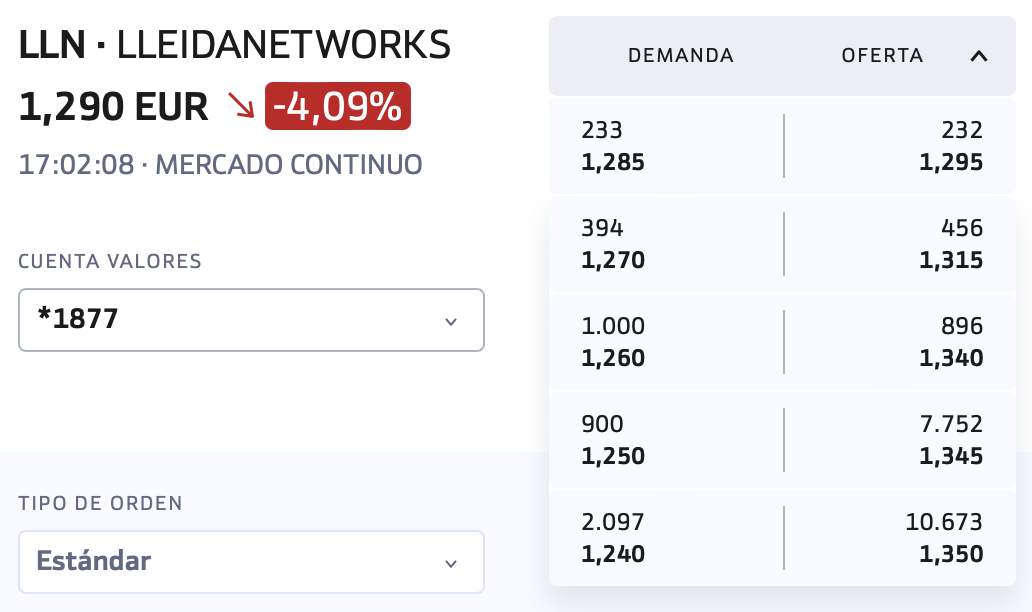Open the Tipo de Orden dropdown
Viewport: 1032px width, 612px height.
(x=251, y=561)
